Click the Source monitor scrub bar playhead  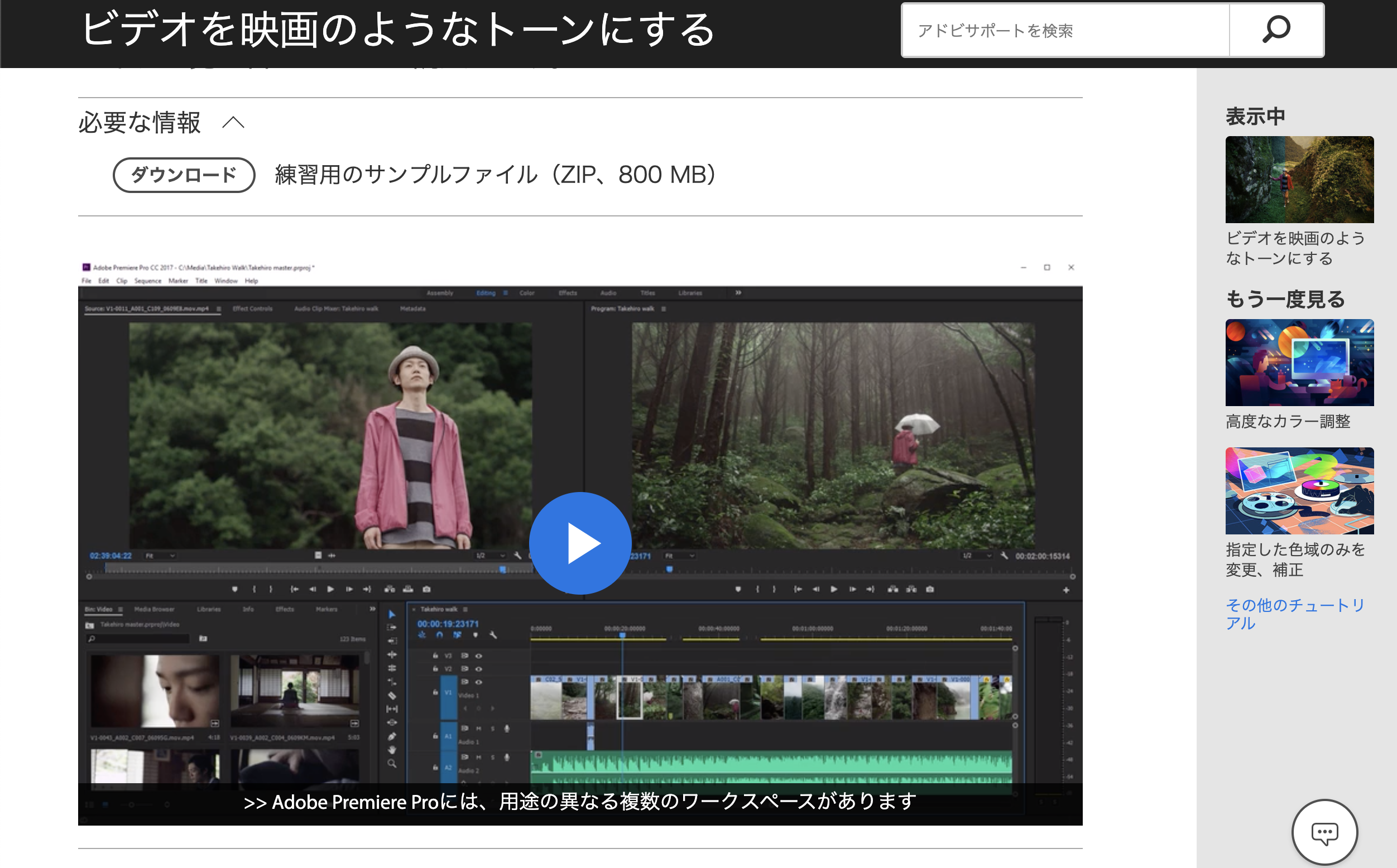[503, 570]
